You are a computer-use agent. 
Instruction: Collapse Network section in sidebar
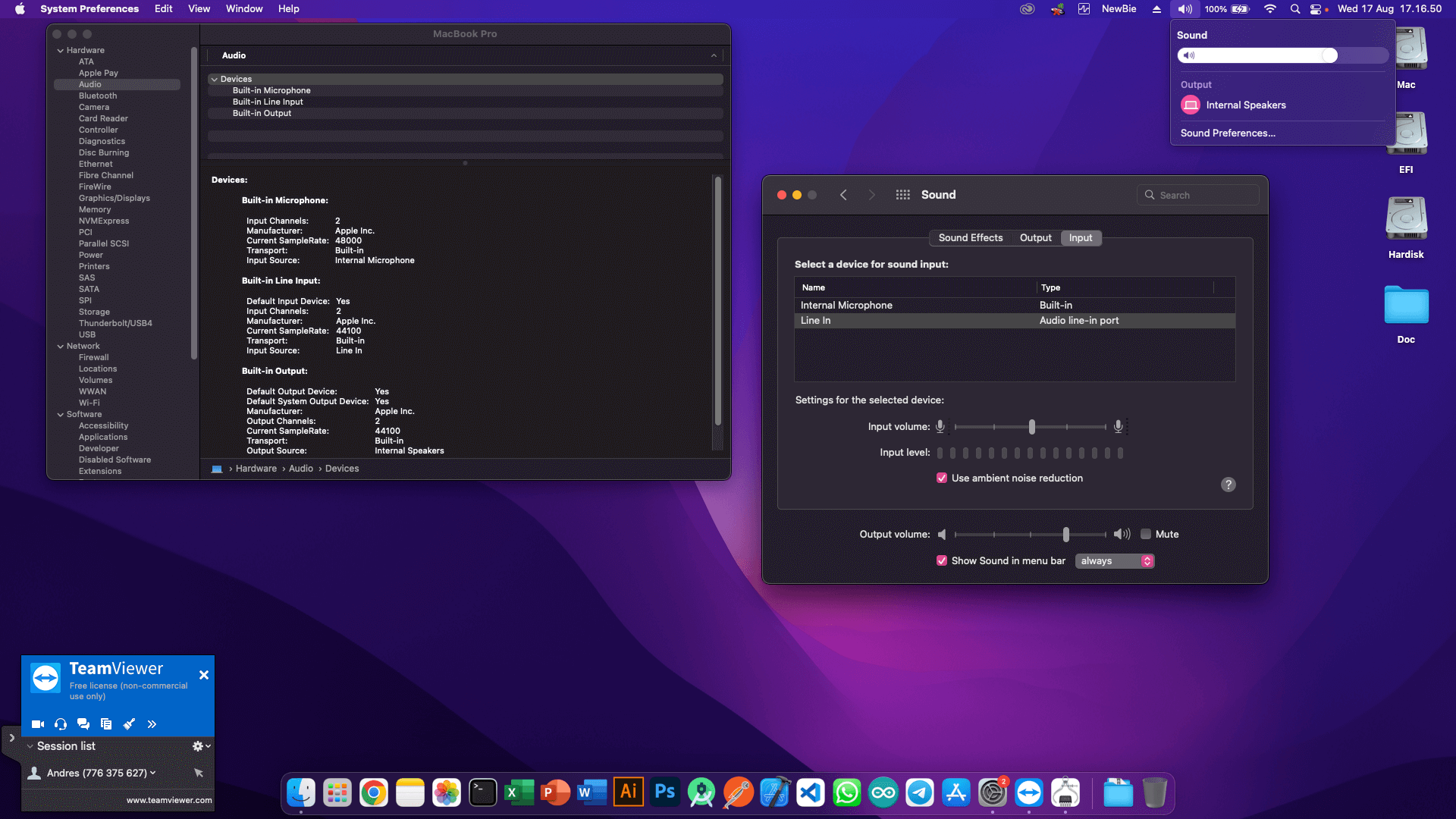coord(61,347)
